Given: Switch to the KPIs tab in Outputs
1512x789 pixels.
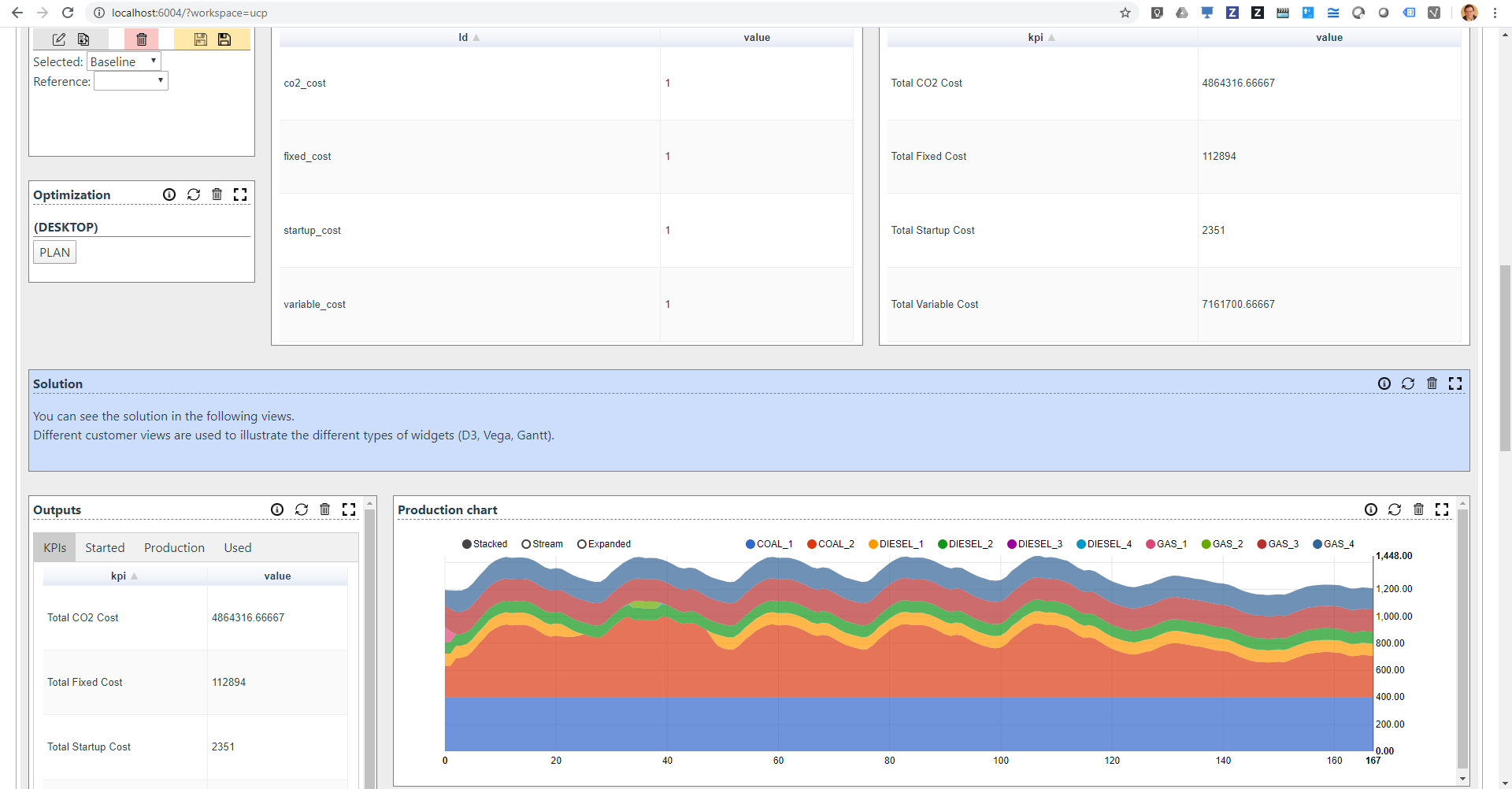Looking at the screenshot, I should pyautogui.click(x=55, y=548).
